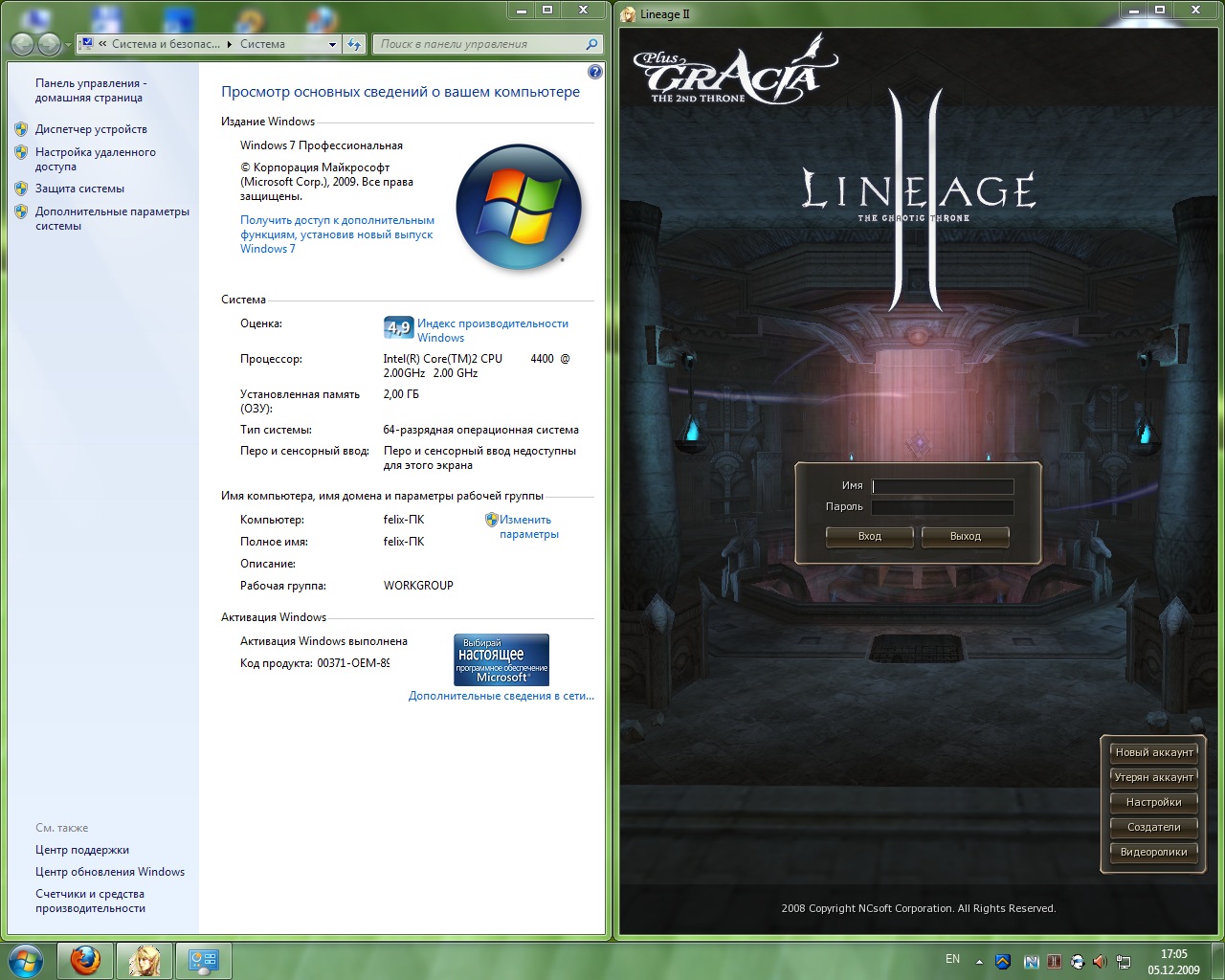Open Новый аккаунт menu button
Screen dimensions: 1225x980
(x=1153, y=752)
